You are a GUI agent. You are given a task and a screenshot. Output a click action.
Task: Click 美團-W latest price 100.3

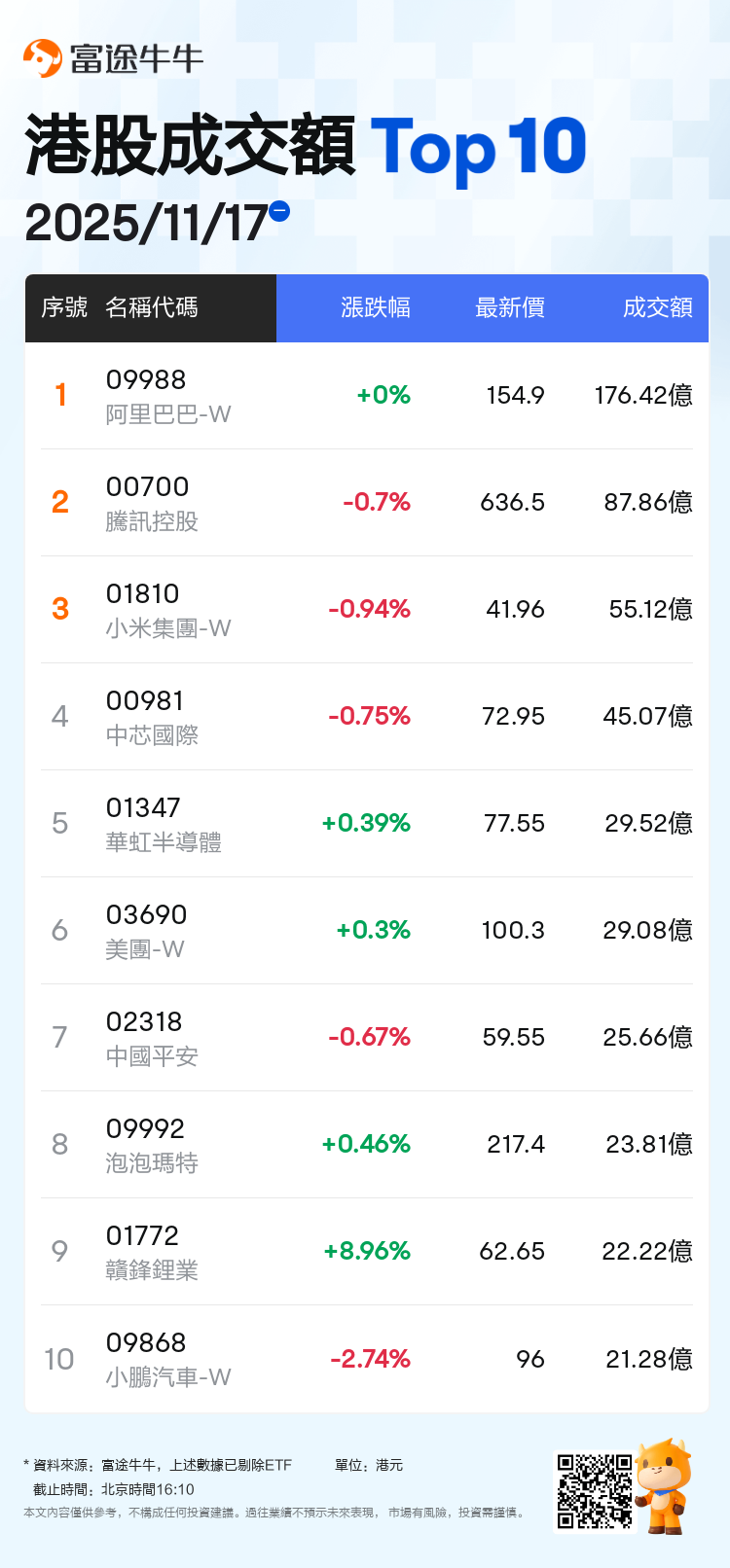[x=513, y=930]
